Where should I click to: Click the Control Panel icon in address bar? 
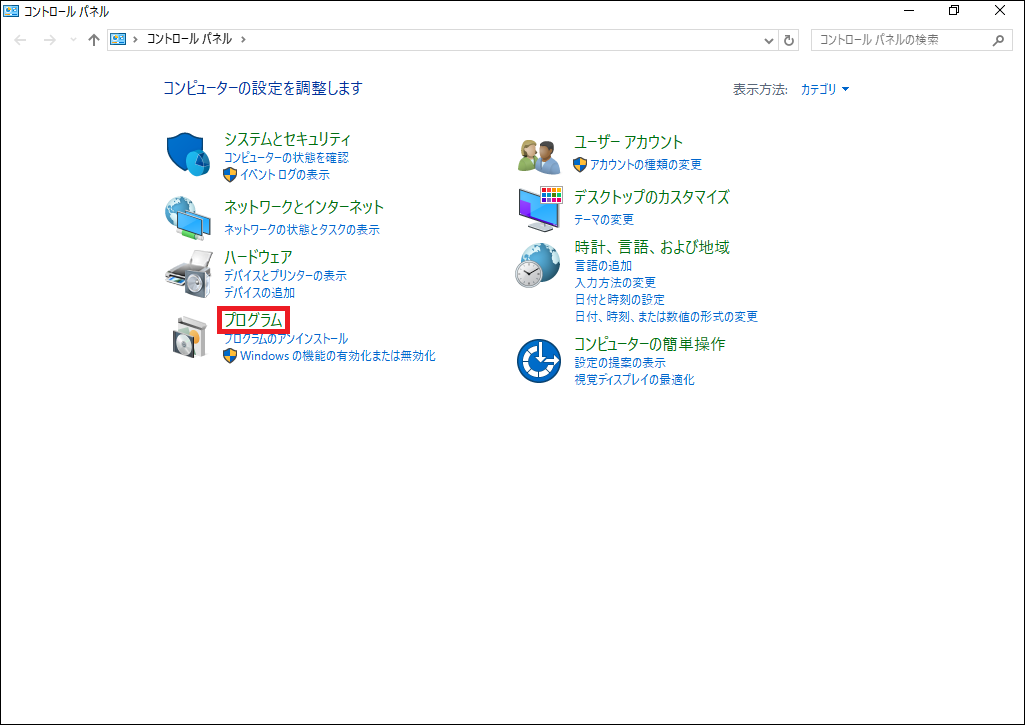tap(118, 39)
